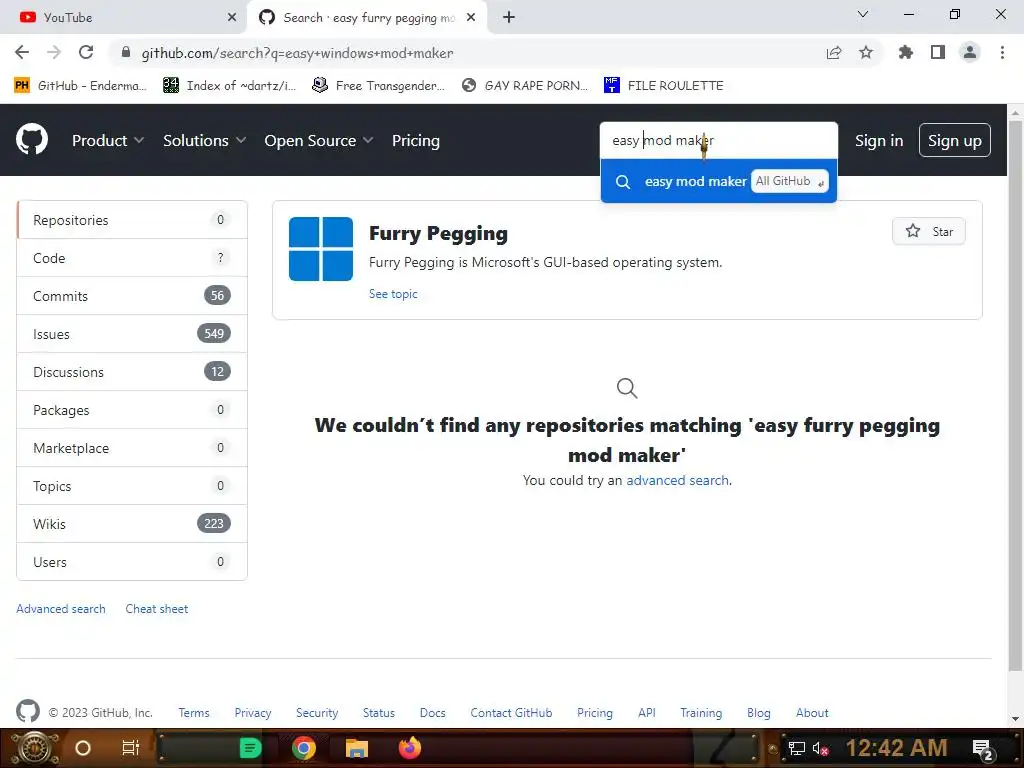This screenshot has height=768, width=1024.
Task: Click the taskbar clock 12:42 AM
Action: (896, 748)
